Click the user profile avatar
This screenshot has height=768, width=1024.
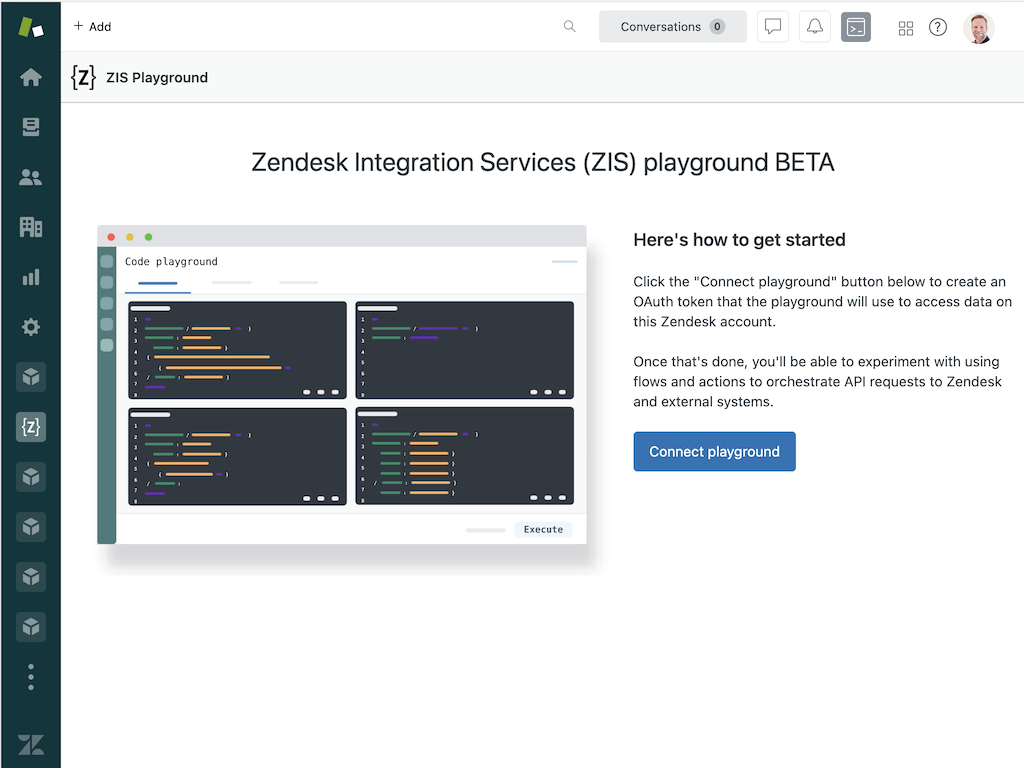click(978, 28)
